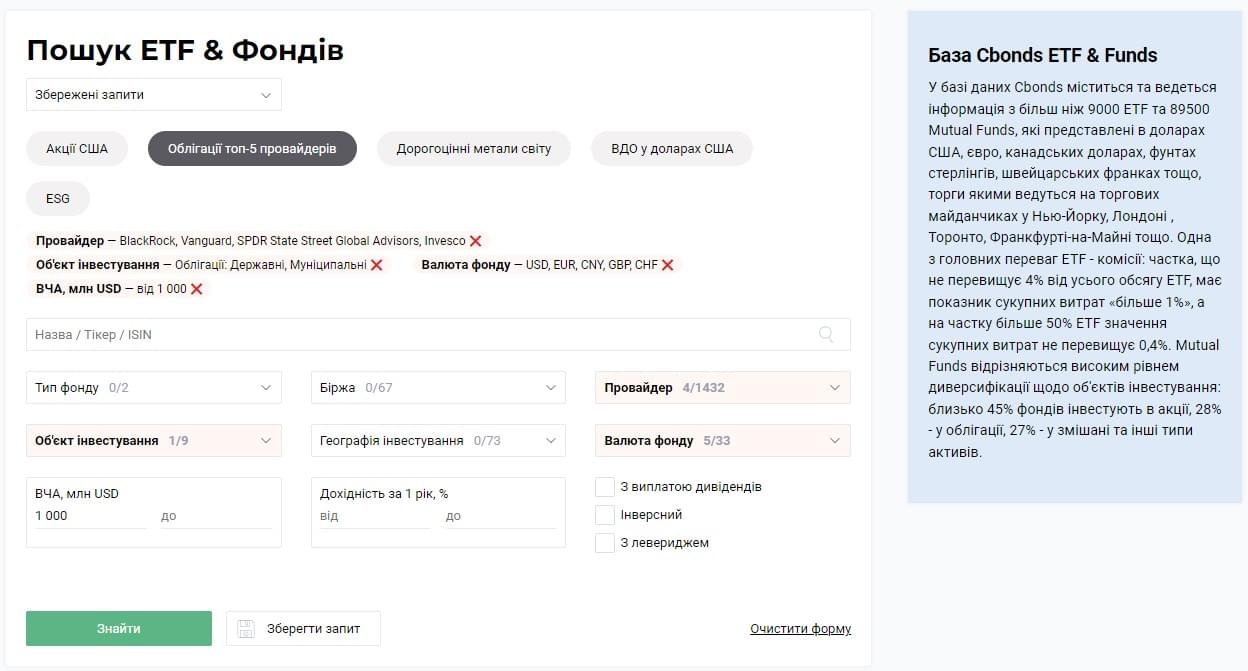Open the Збережені запити dropdown

coord(154,95)
